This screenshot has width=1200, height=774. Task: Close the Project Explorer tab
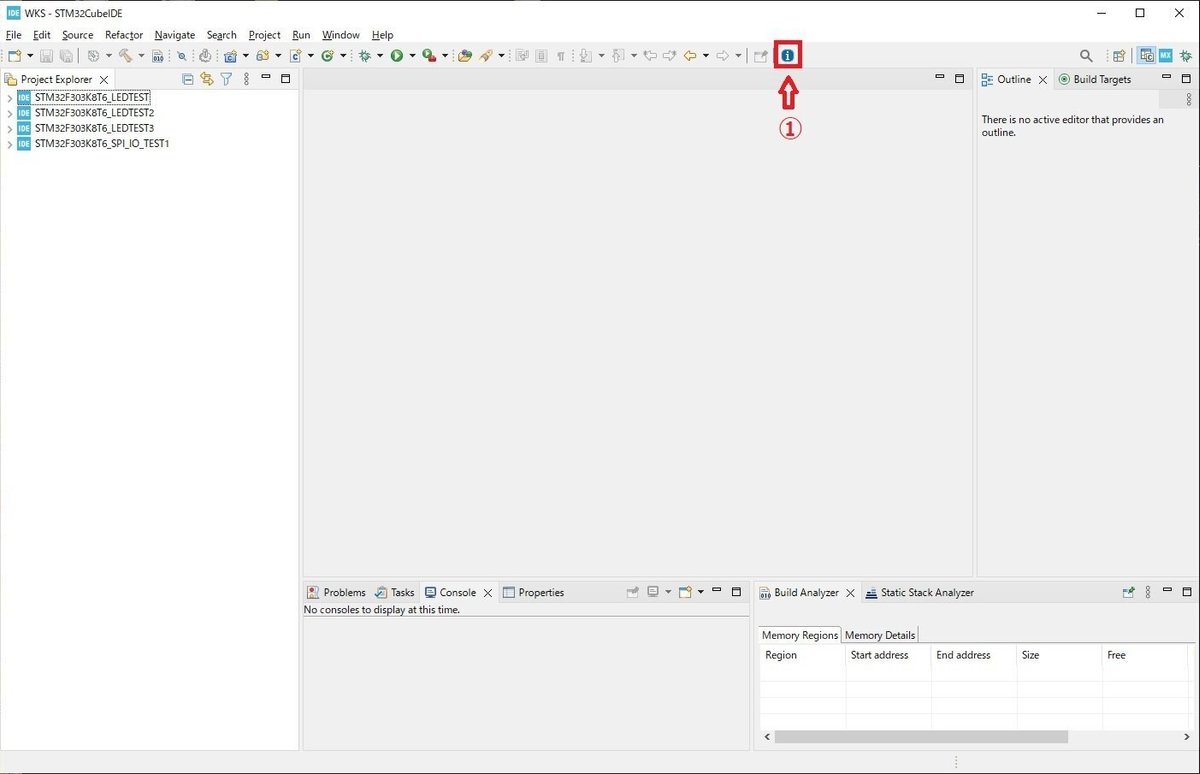click(x=104, y=79)
